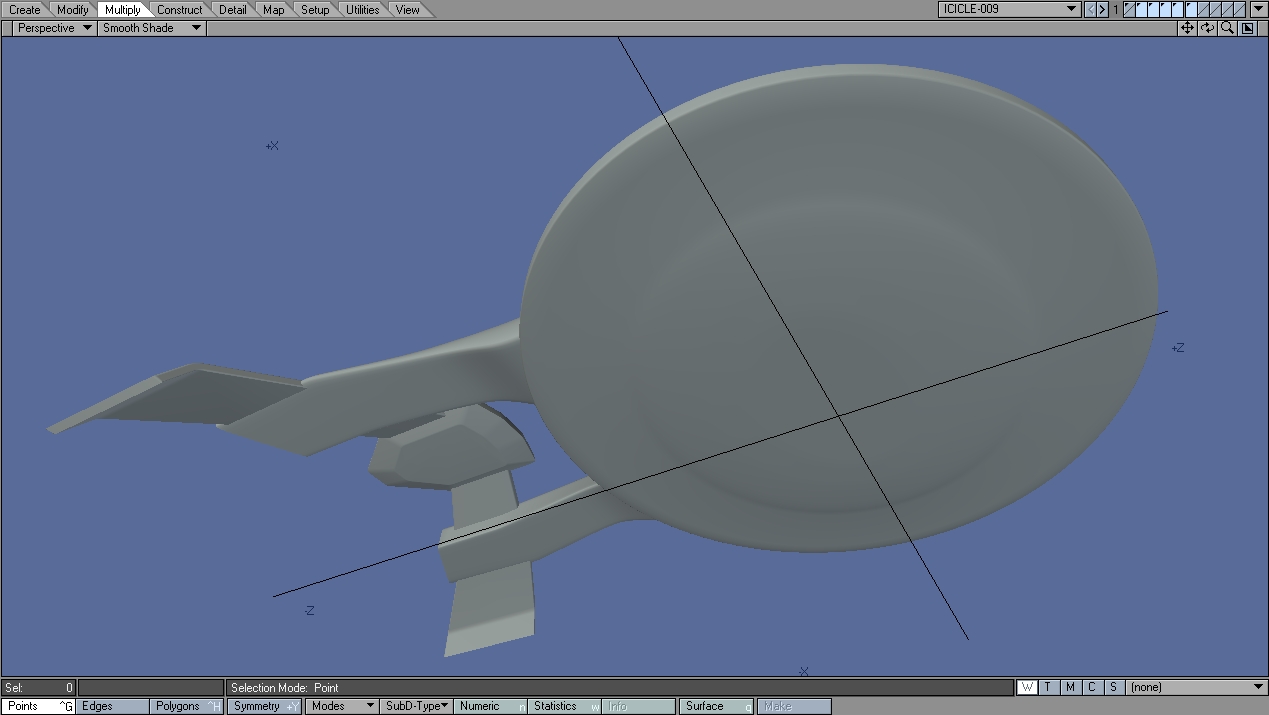Toggle Symmetry mode

(x=265, y=706)
